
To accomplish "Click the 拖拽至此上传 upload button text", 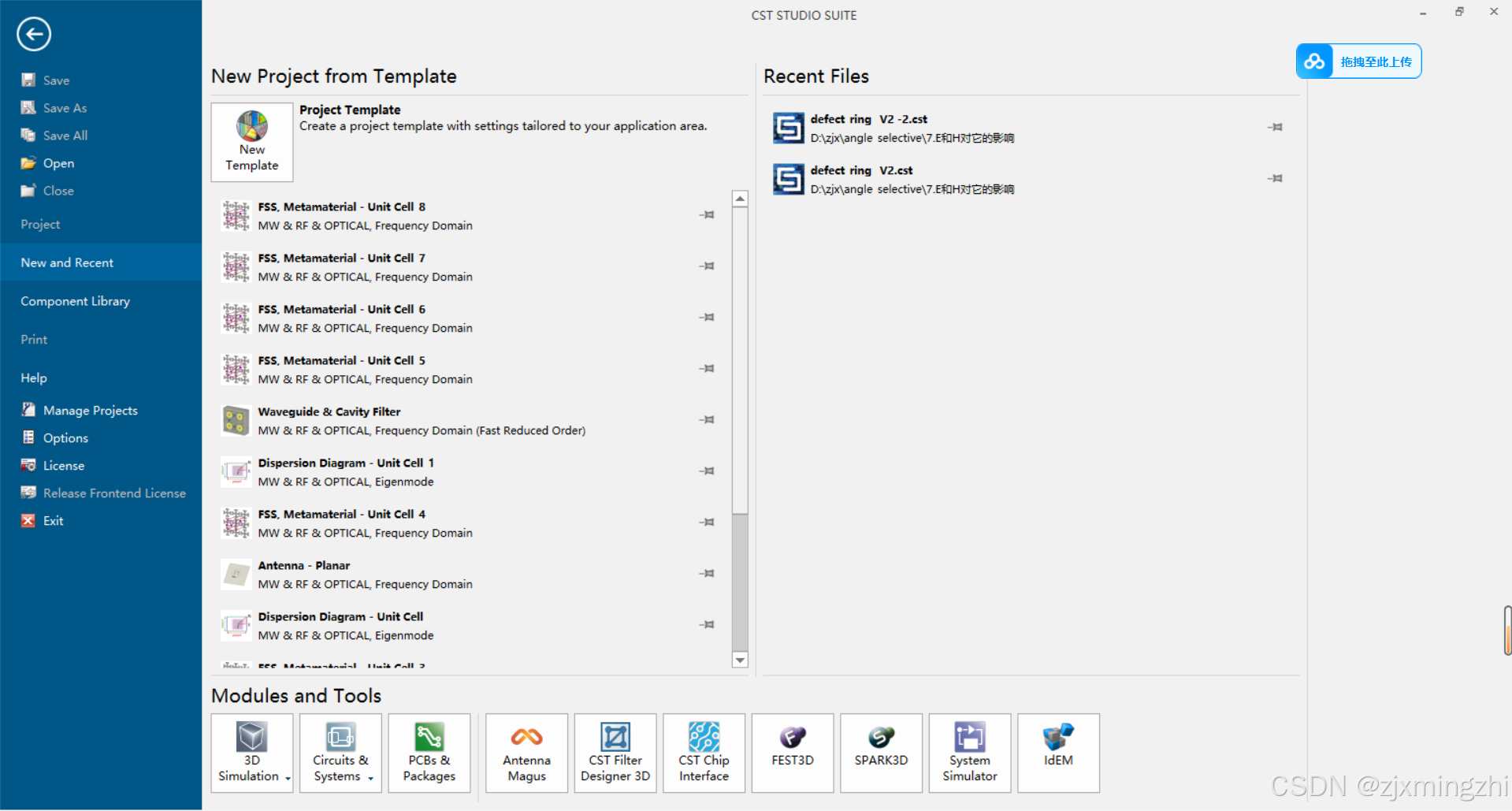I will point(1376,61).
